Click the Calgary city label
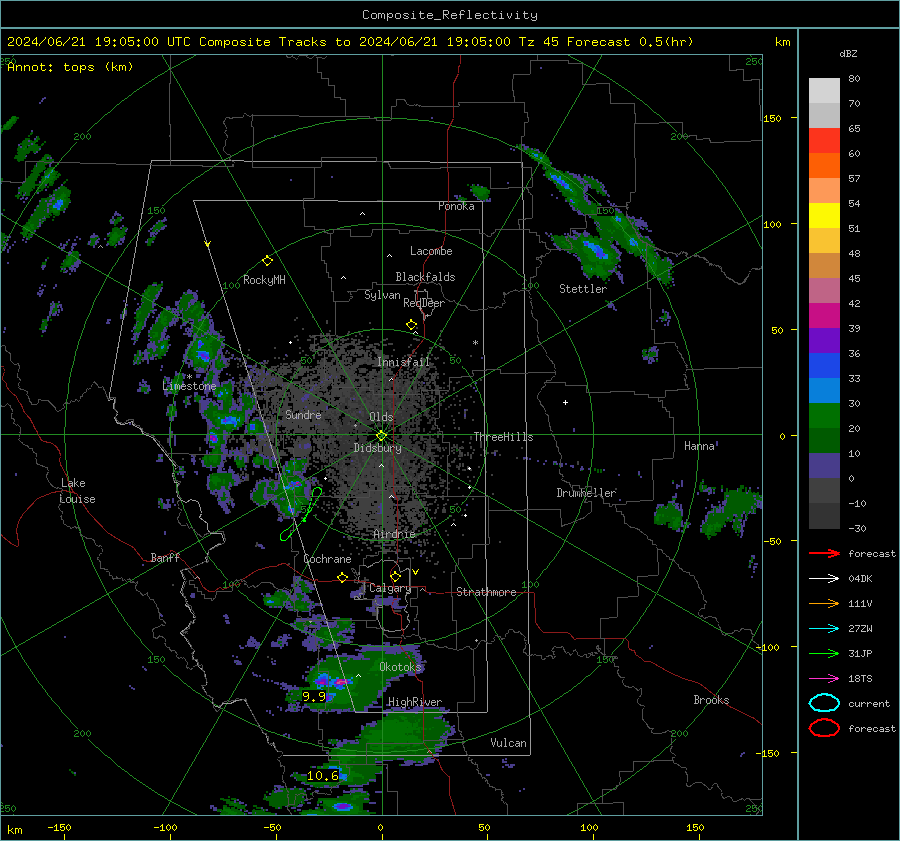The width and height of the screenshot is (900, 841). [390, 588]
